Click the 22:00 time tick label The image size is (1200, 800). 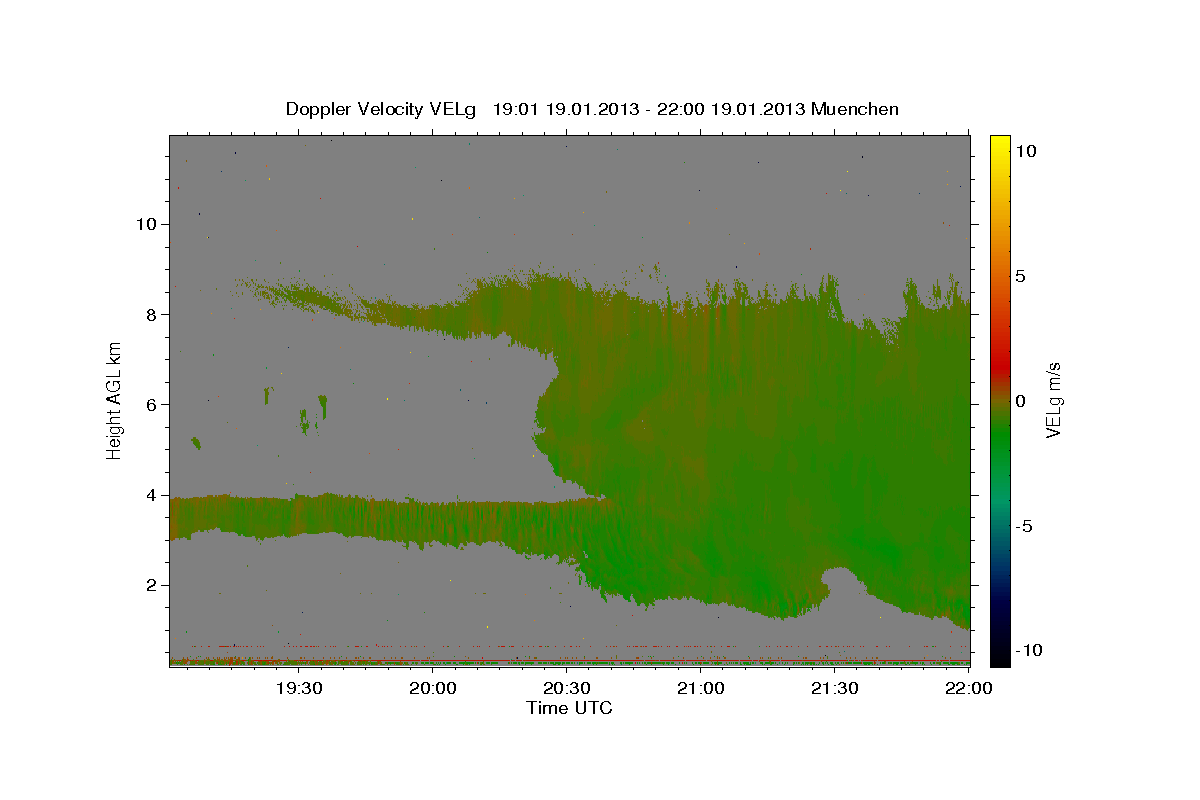pos(968,688)
